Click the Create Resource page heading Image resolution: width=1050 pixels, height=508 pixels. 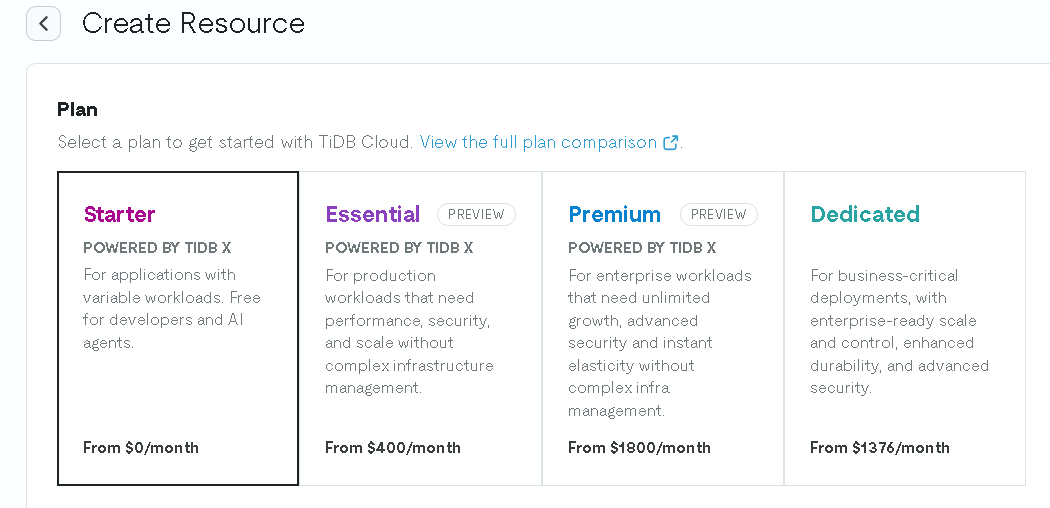pos(193,23)
